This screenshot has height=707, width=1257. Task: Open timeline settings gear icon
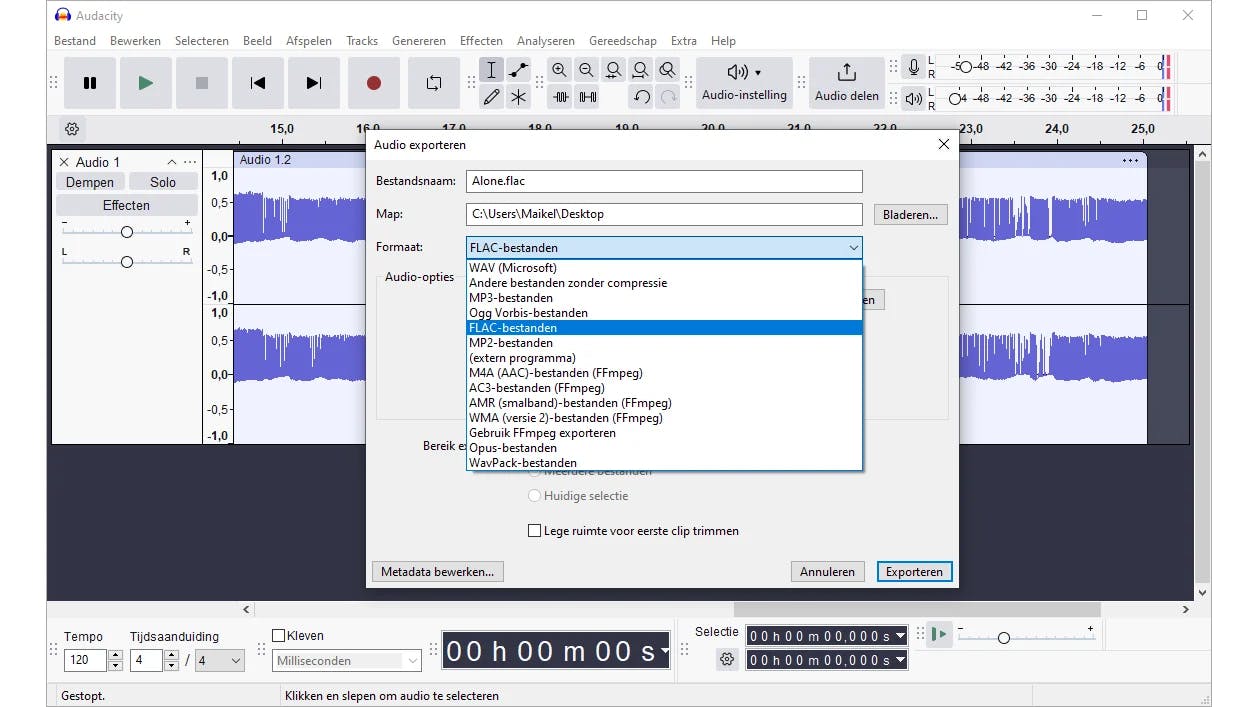coord(72,129)
